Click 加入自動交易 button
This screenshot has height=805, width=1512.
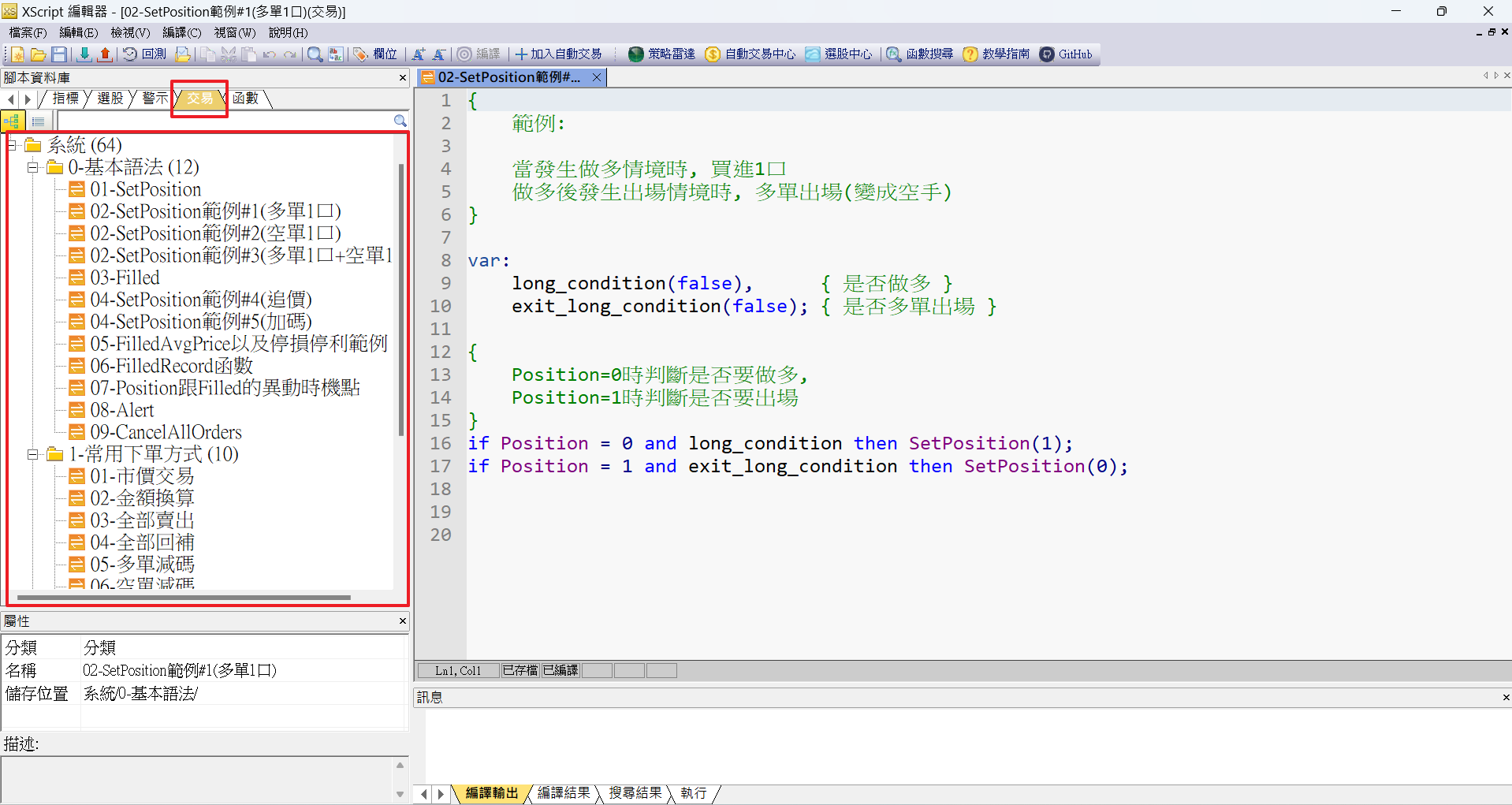click(559, 54)
